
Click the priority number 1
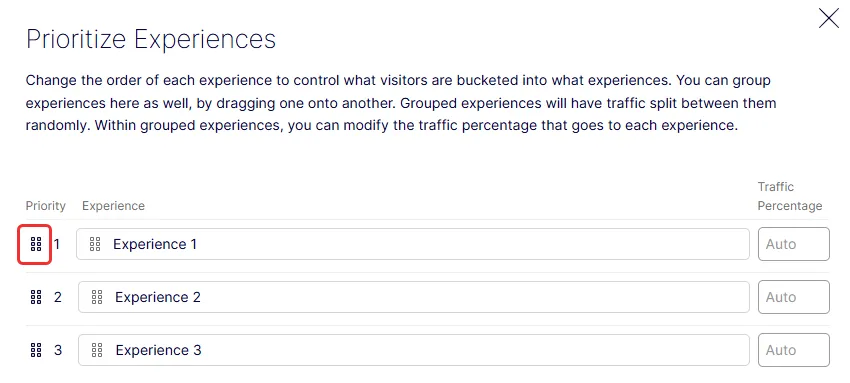click(57, 244)
